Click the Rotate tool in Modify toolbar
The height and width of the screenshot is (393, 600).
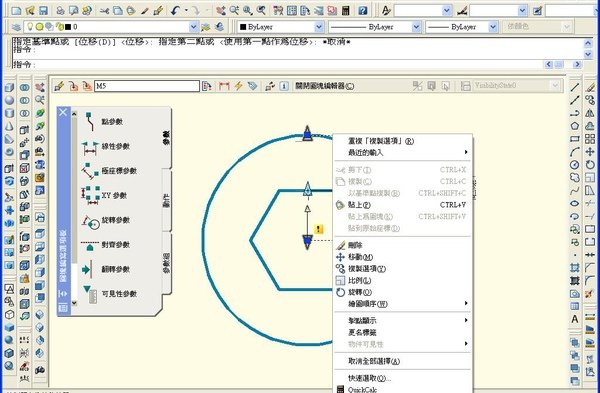[x=590, y=165]
